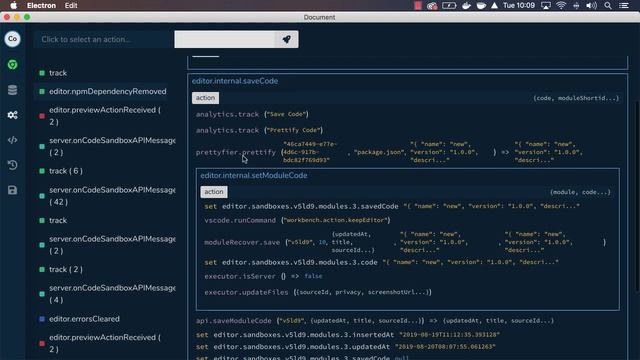640x360 pixels.
Task: Open the history clock sidebar icon
Action: tap(13, 165)
